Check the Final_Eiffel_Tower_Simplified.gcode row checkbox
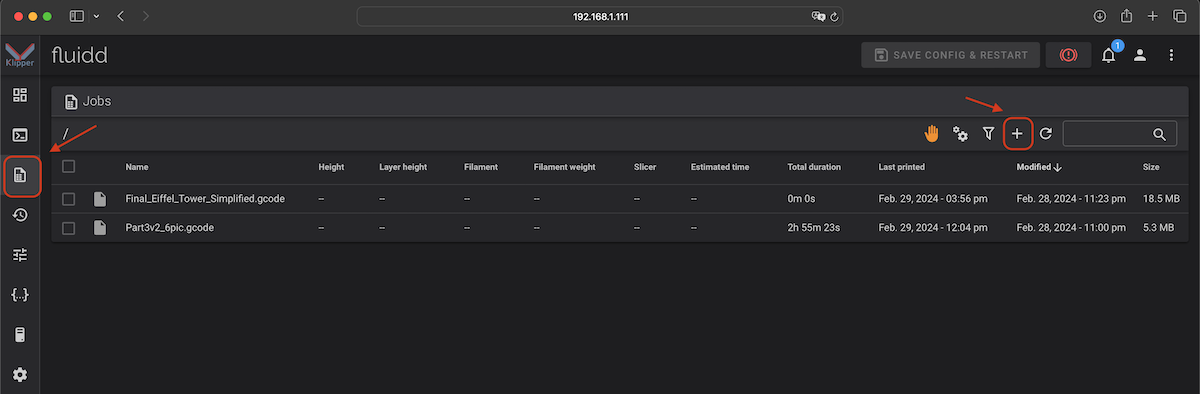1200x394 pixels. 68,199
